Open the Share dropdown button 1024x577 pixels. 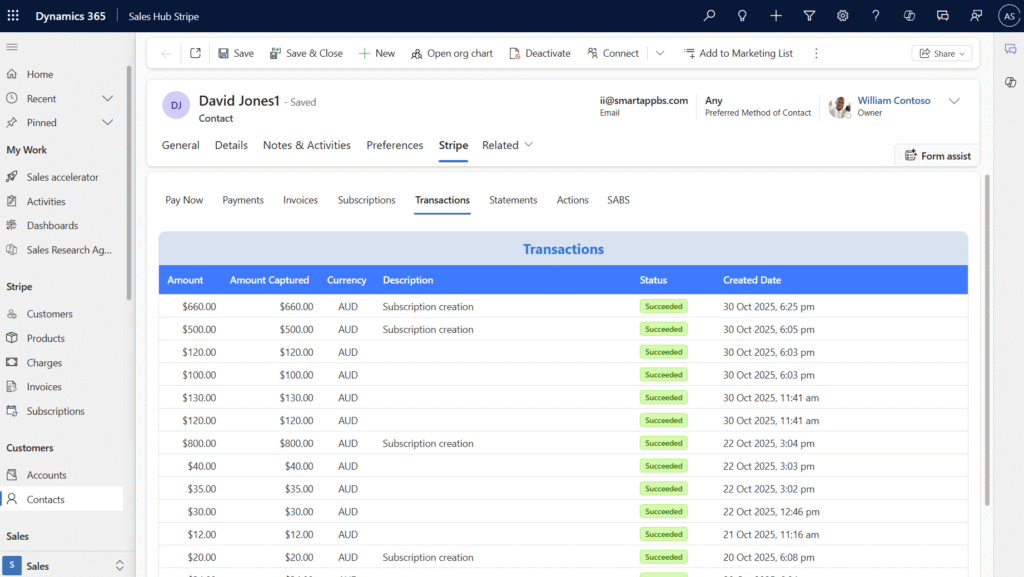pos(941,53)
